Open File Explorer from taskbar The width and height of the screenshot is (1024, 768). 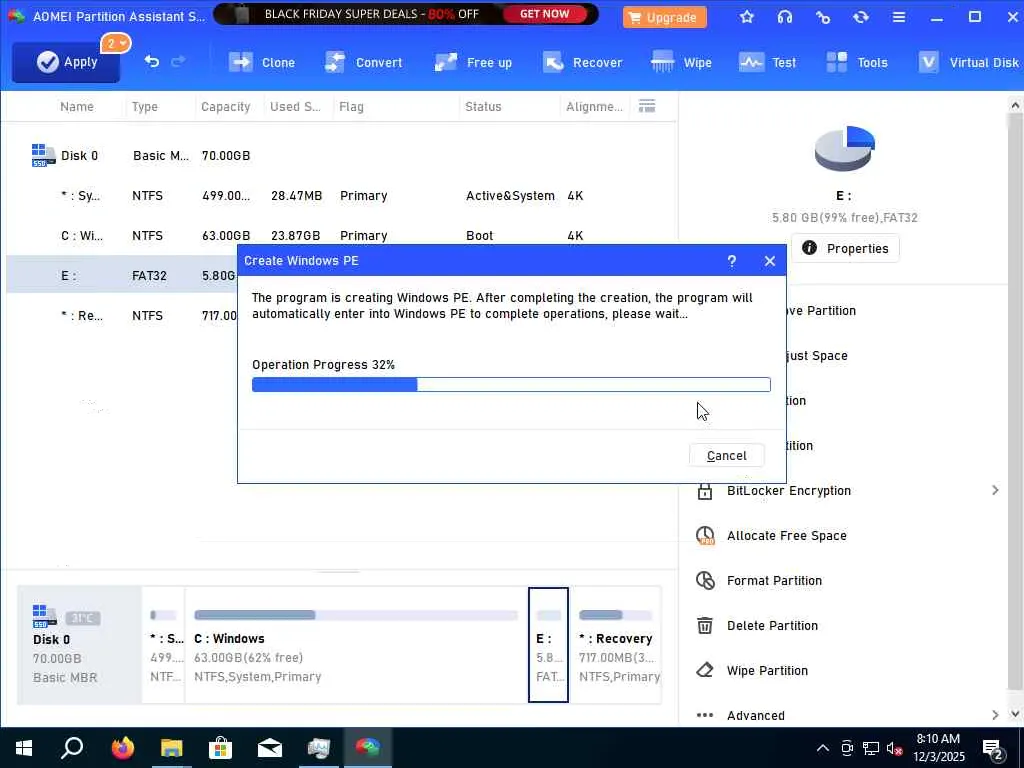[x=171, y=748]
